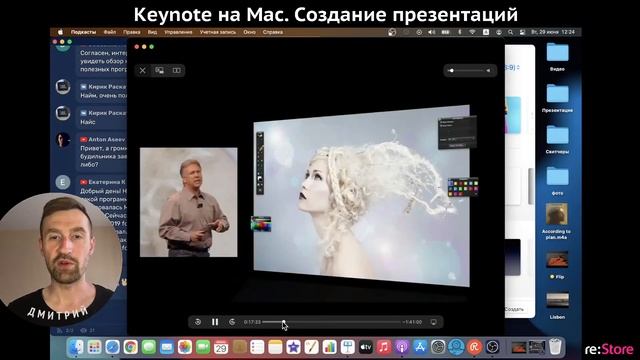Viewport: 640px width, 360px height.
Task: Open Spotlight search in the menu bar
Action: click(510, 32)
